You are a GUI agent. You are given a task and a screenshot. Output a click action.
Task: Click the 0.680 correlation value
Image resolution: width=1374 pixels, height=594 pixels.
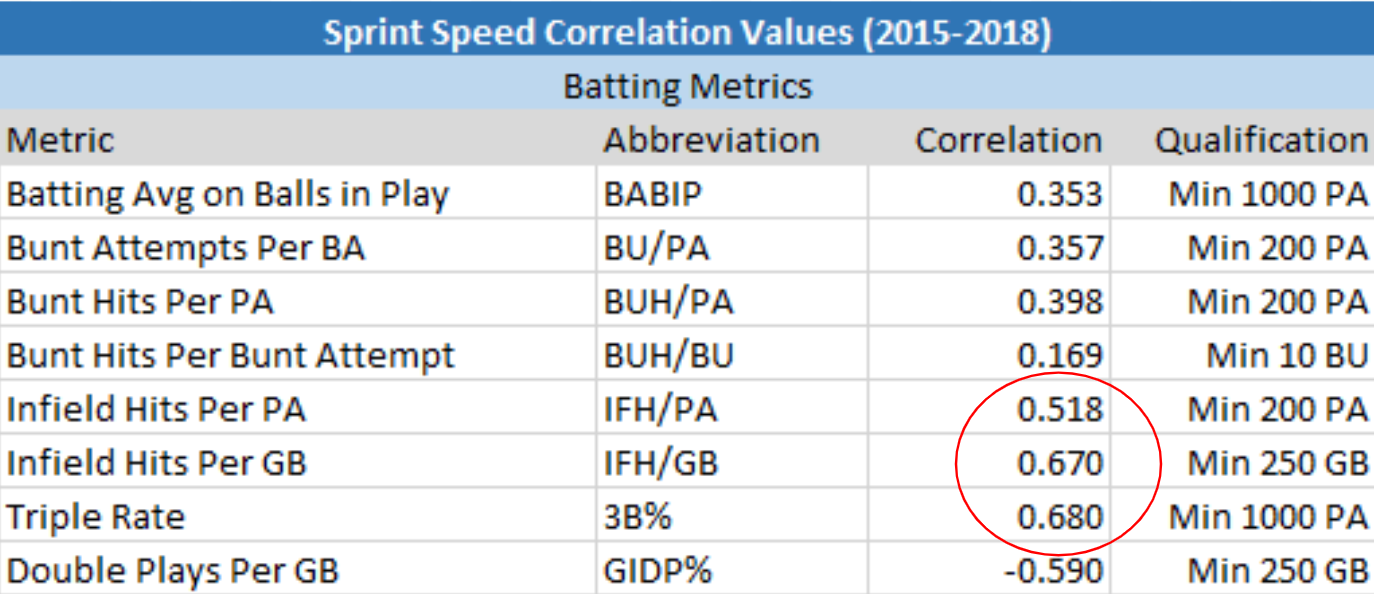1060,518
